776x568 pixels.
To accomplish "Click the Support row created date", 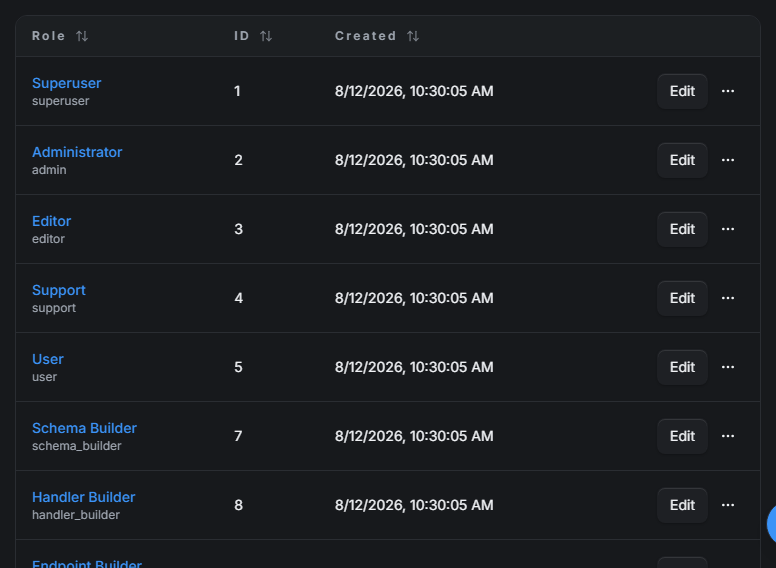I will point(414,299).
